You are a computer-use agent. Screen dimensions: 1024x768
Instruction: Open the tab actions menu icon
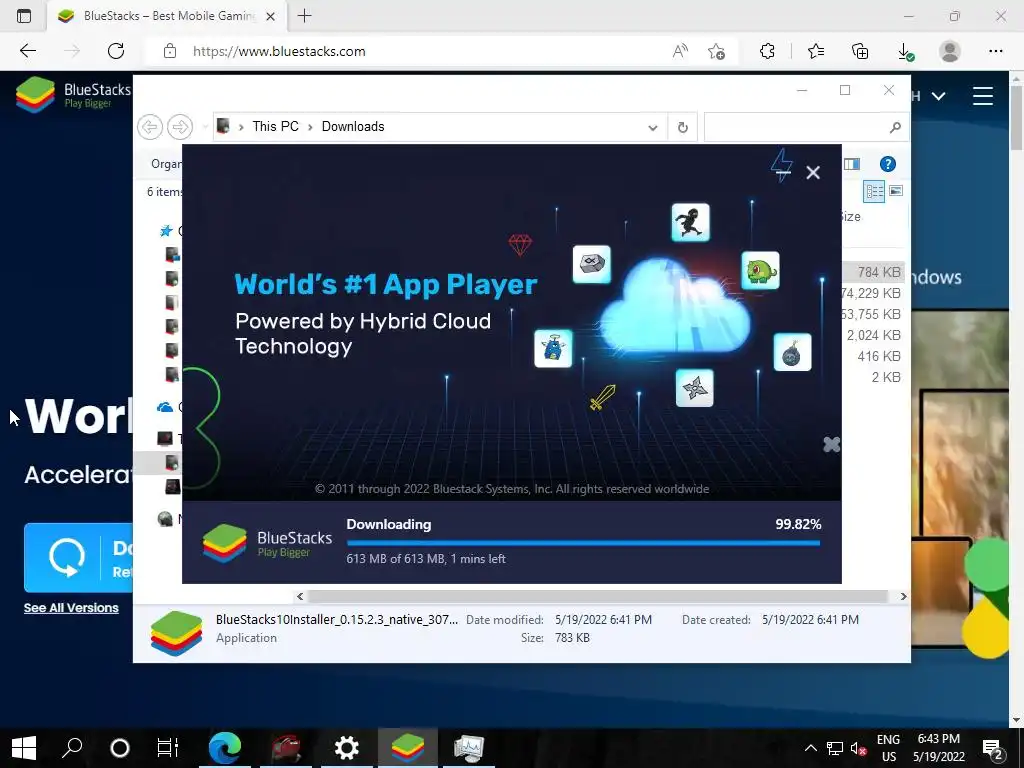pos(24,16)
